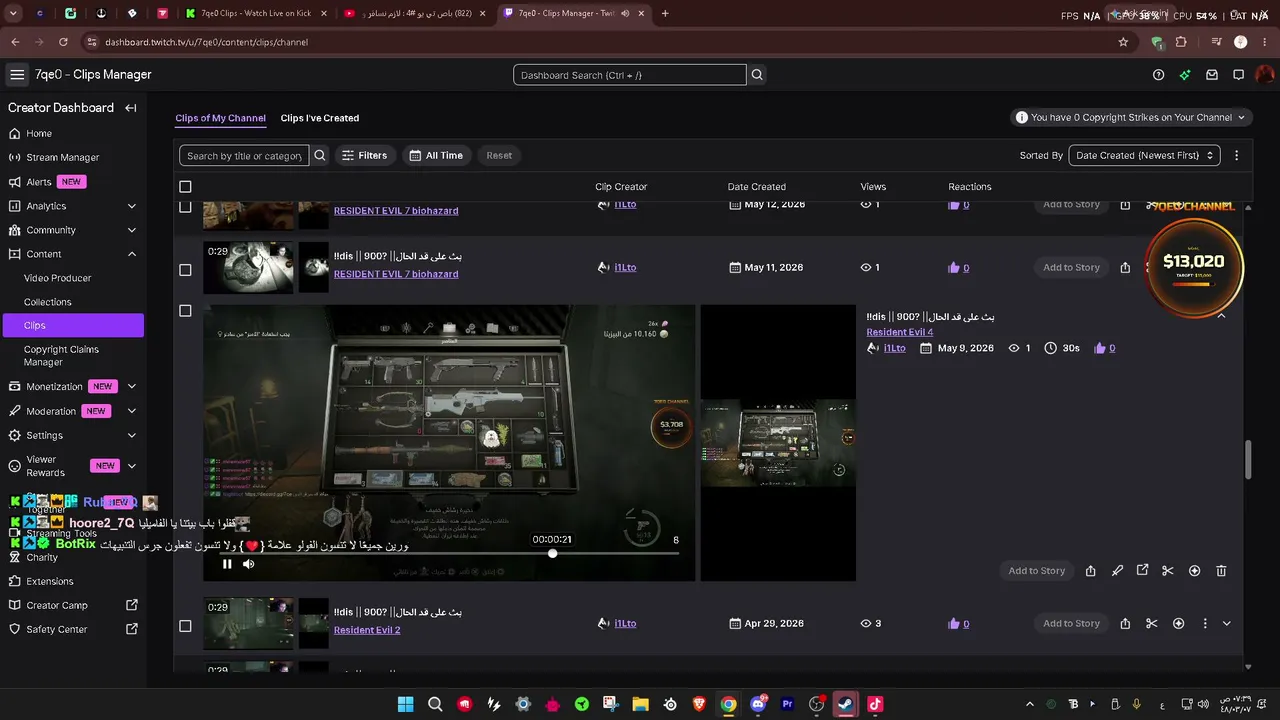Open the Resident Evil 4 category link
Image resolution: width=1280 pixels, height=720 pixels.
[x=900, y=332]
